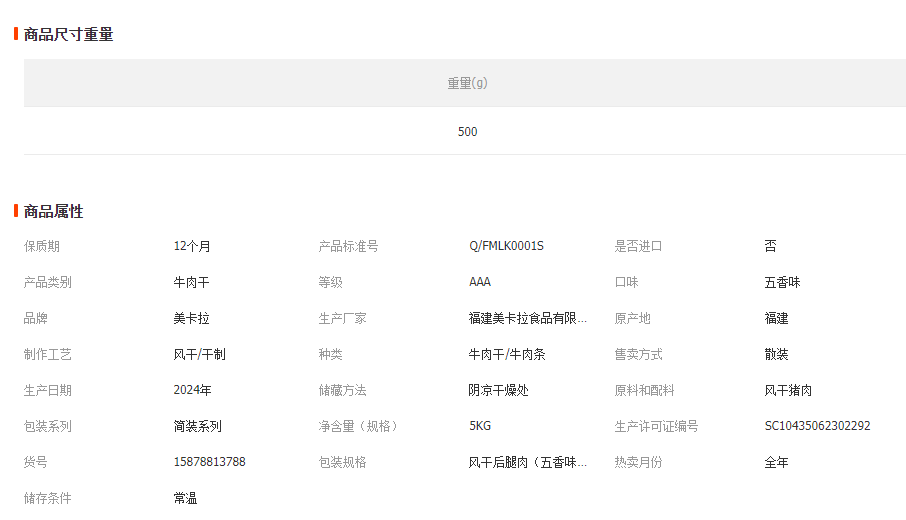Click the 重量(g) table header
This screenshot has height=520, width=906.
tap(467, 83)
